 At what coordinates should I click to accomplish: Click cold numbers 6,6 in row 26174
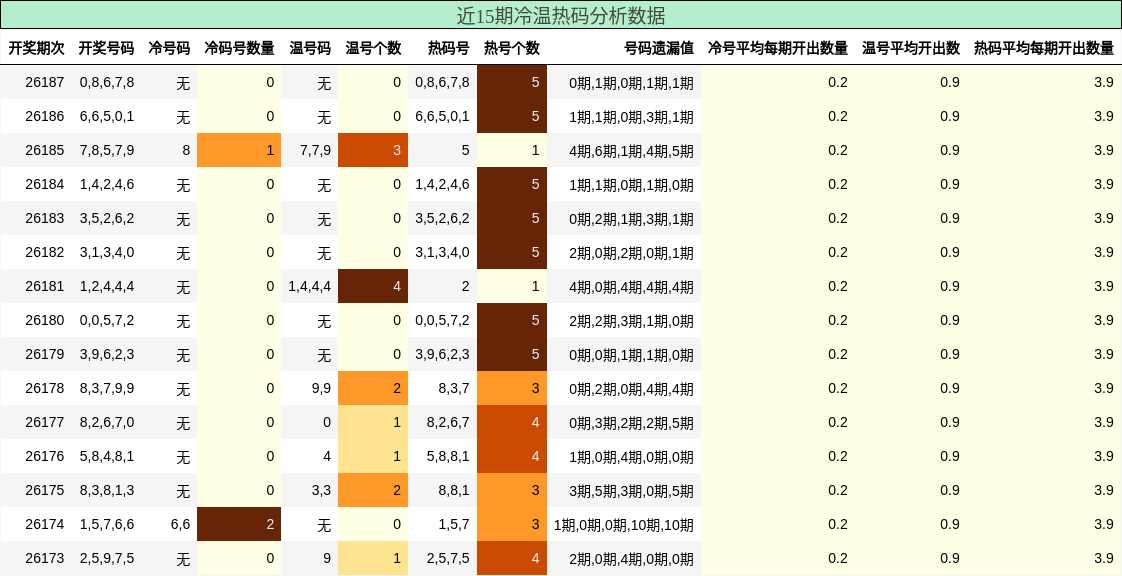[180, 524]
